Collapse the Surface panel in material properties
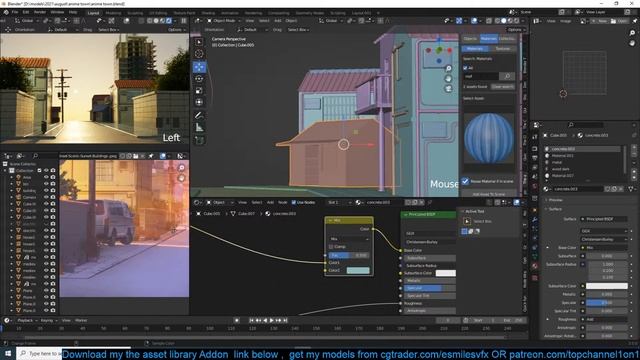The image size is (640, 360). [x=555, y=209]
